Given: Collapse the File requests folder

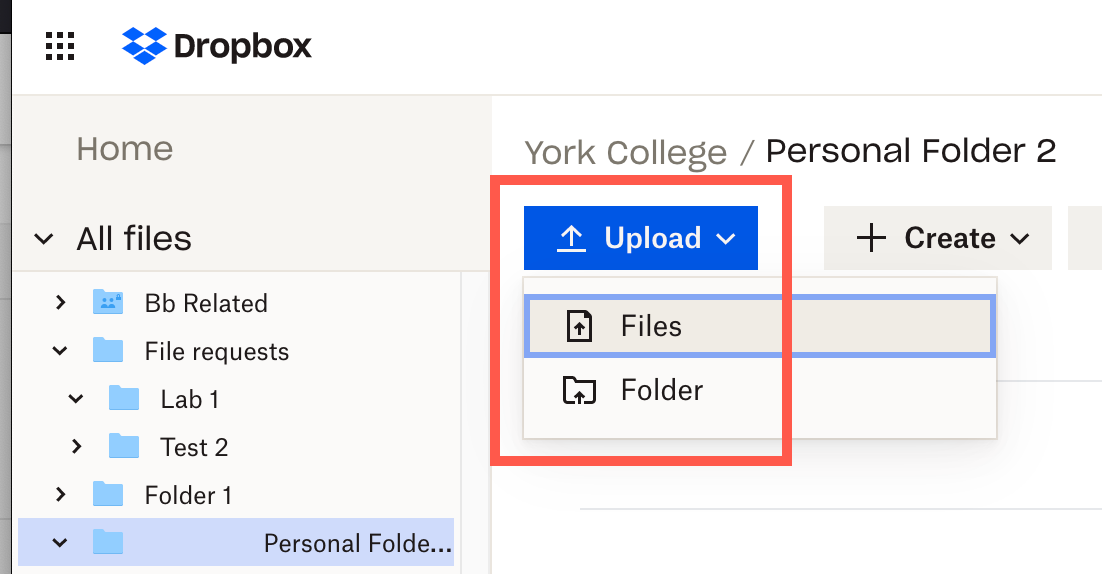Looking at the screenshot, I should tap(60, 351).
